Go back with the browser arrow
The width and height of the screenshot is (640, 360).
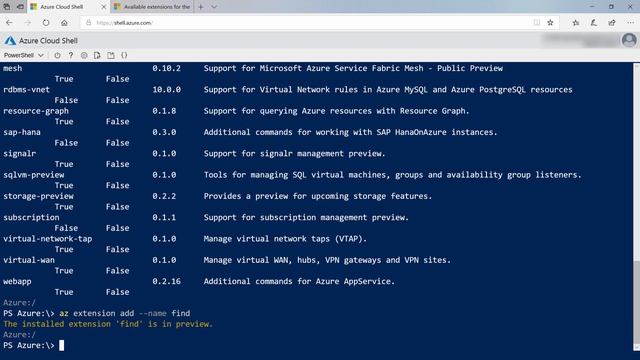pos(9,23)
